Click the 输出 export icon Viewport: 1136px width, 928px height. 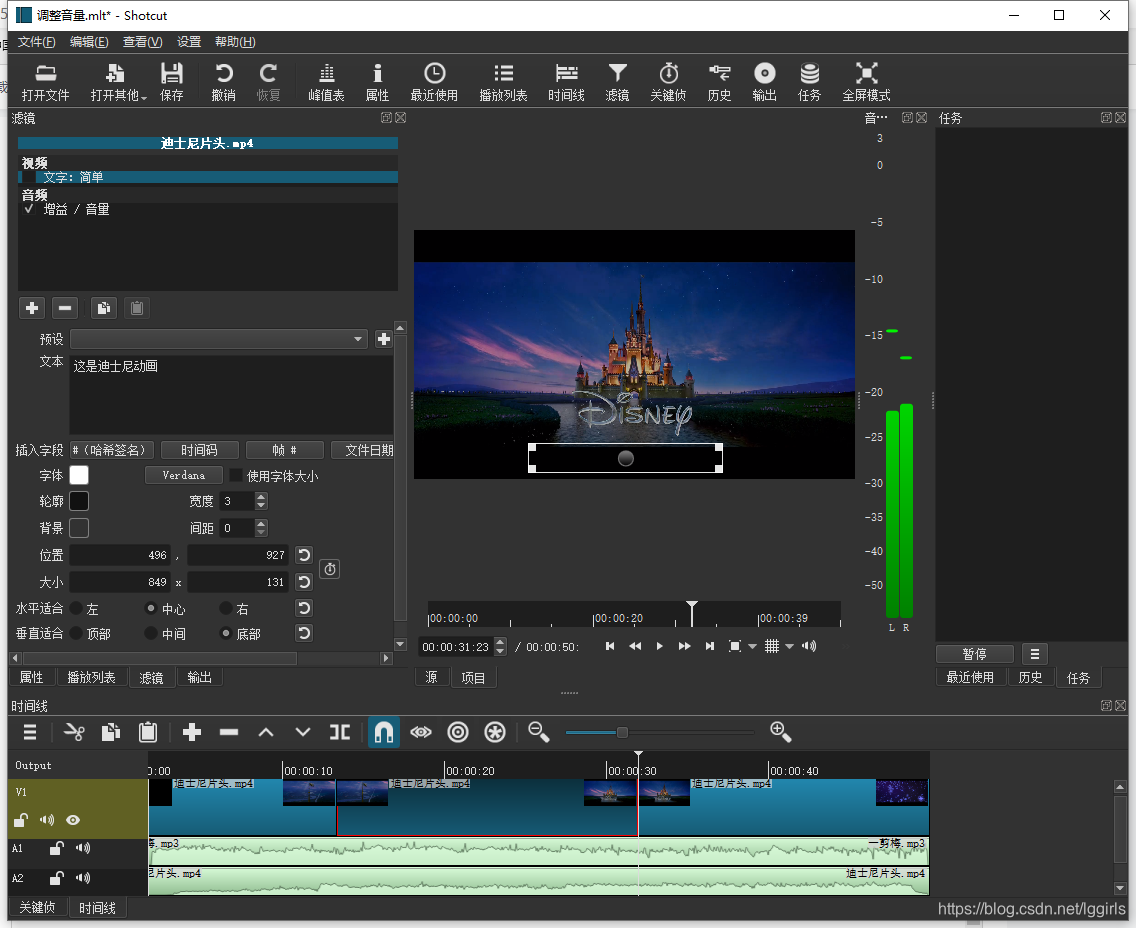(x=764, y=82)
